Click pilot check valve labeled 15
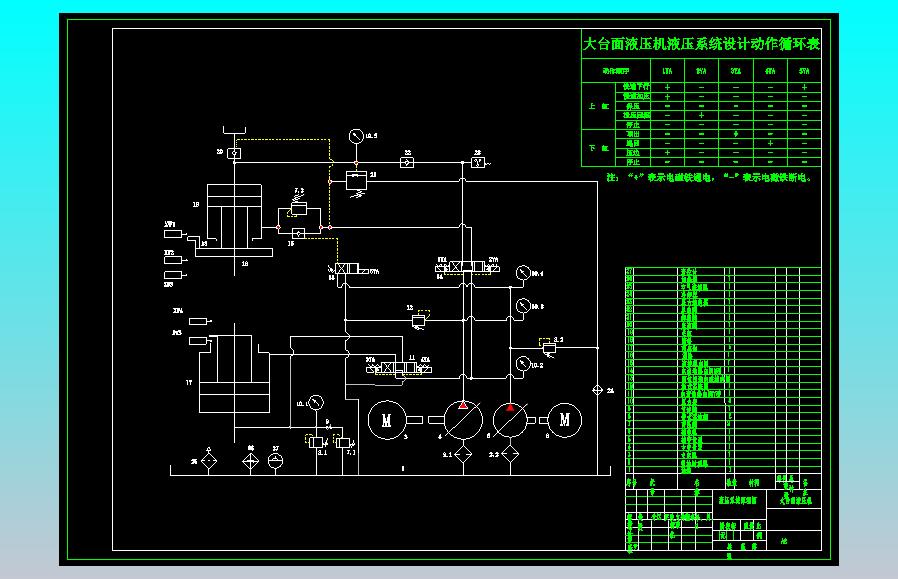The image size is (898, 579). coord(298,233)
